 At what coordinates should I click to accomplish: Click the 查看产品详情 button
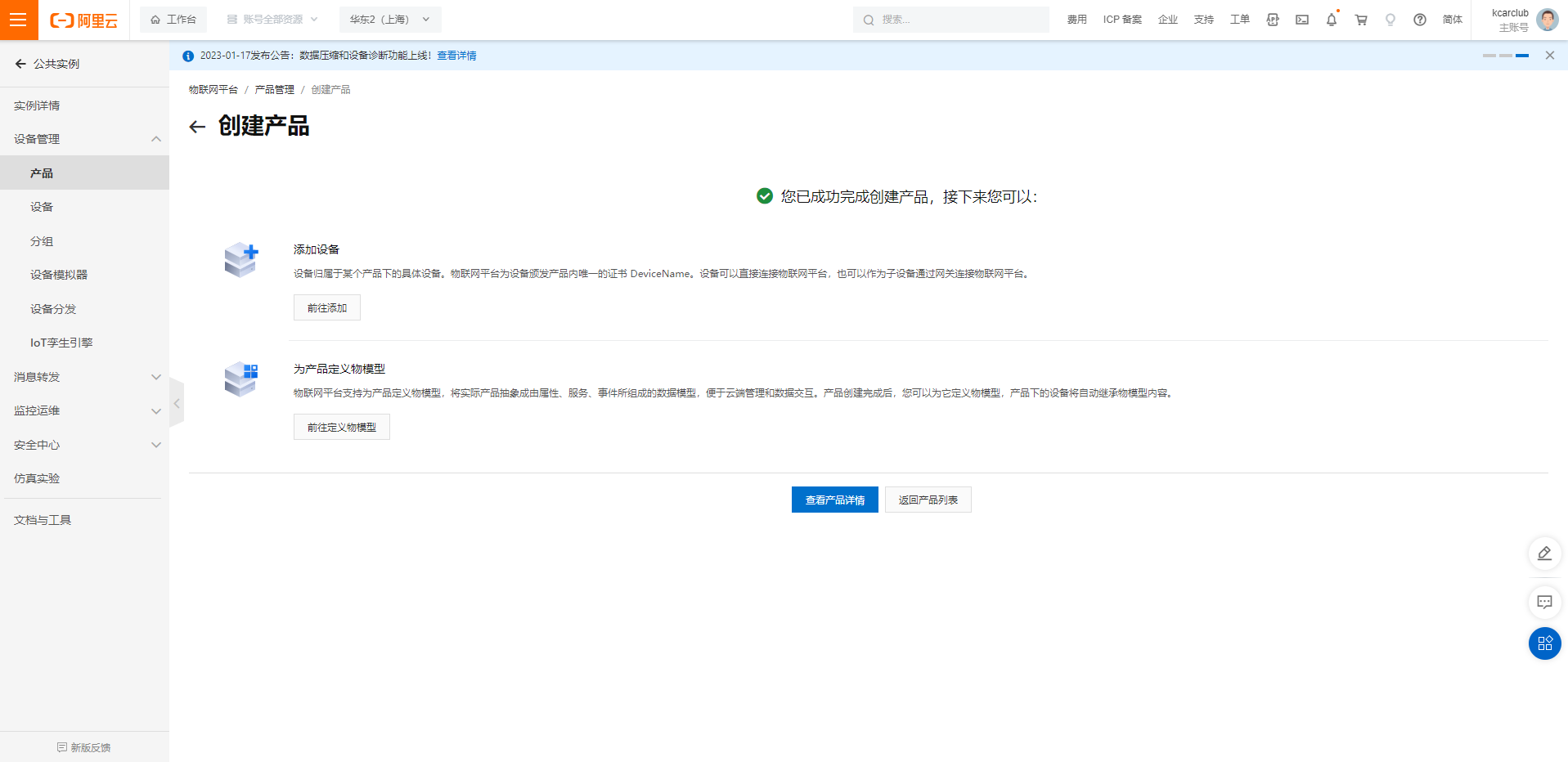click(834, 500)
